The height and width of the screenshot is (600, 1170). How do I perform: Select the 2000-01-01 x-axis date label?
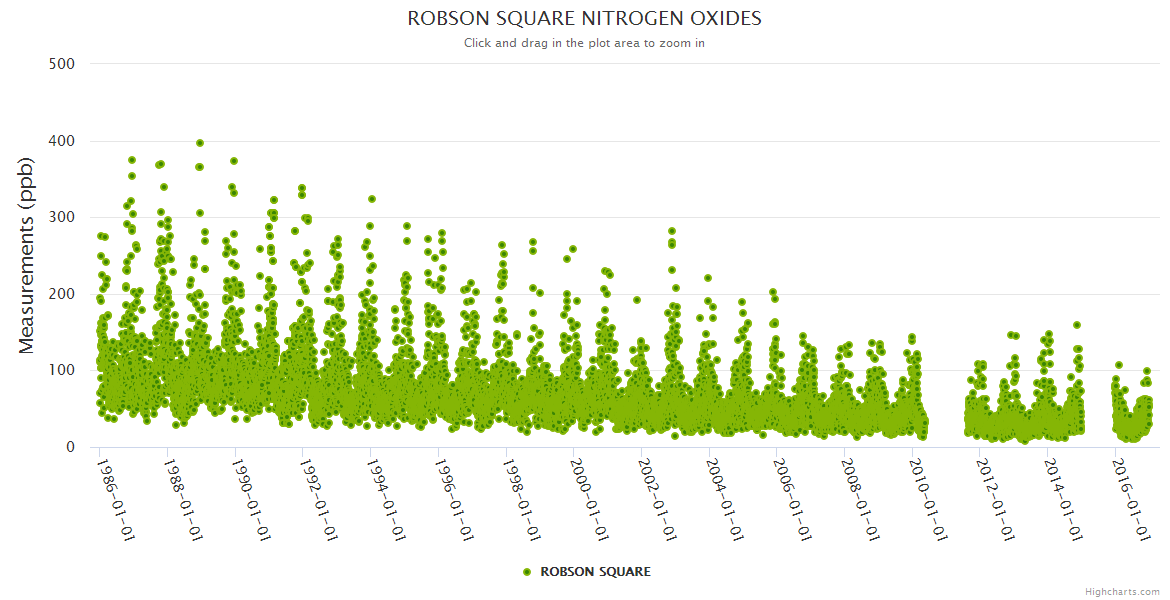tap(589, 500)
